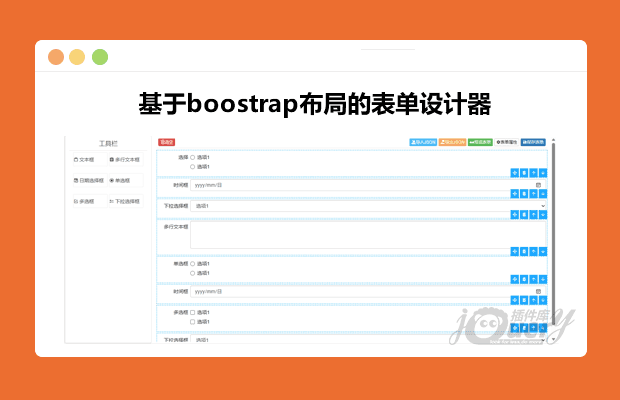
Task: Move down the 时间框 row below 单选框
Action: (x=543, y=300)
